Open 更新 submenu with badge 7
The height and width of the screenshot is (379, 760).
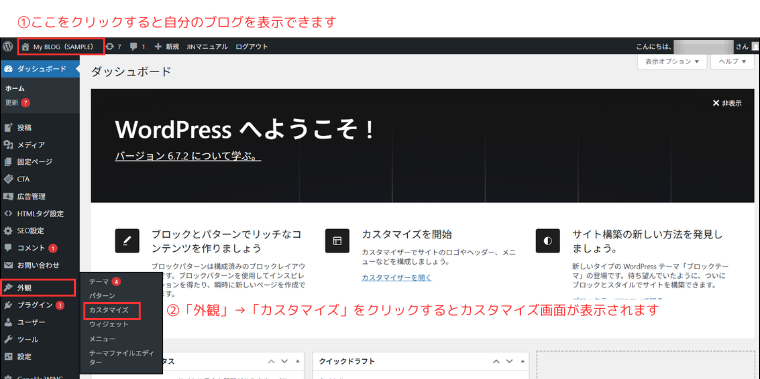click(x=17, y=103)
